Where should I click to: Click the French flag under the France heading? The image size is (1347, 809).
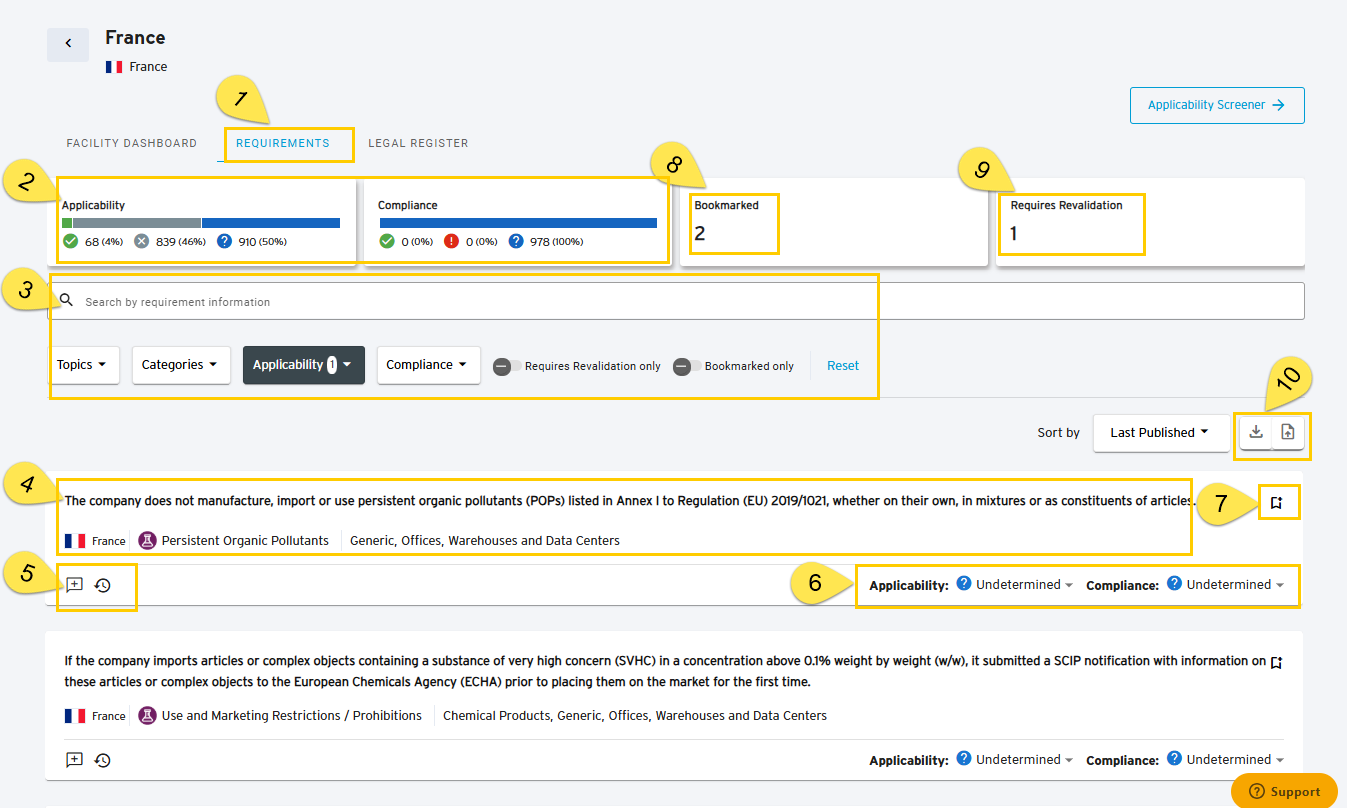[114, 67]
